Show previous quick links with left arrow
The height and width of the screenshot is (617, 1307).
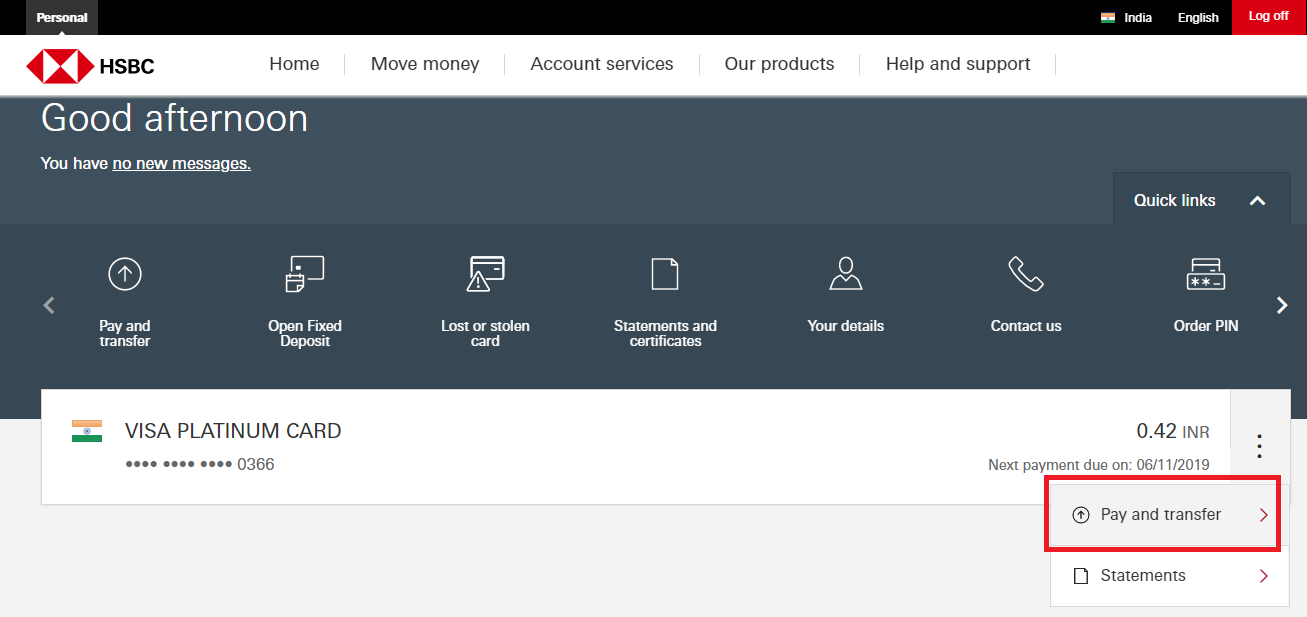[49, 306]
